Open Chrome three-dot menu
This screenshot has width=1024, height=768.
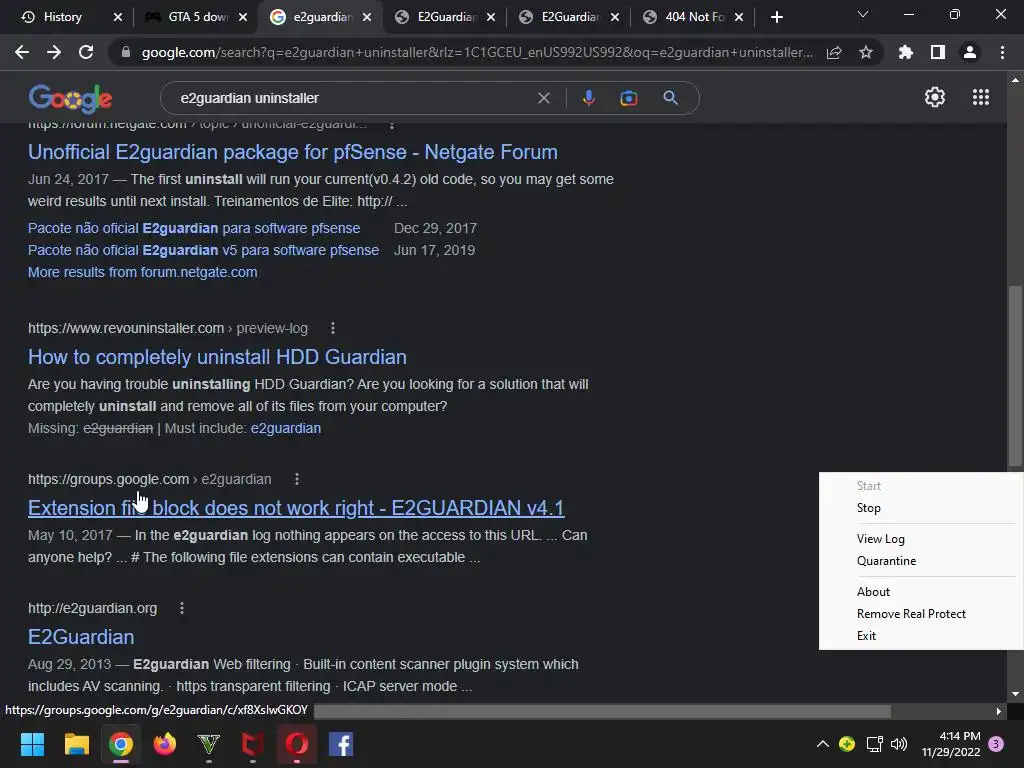coord(1002,52)
